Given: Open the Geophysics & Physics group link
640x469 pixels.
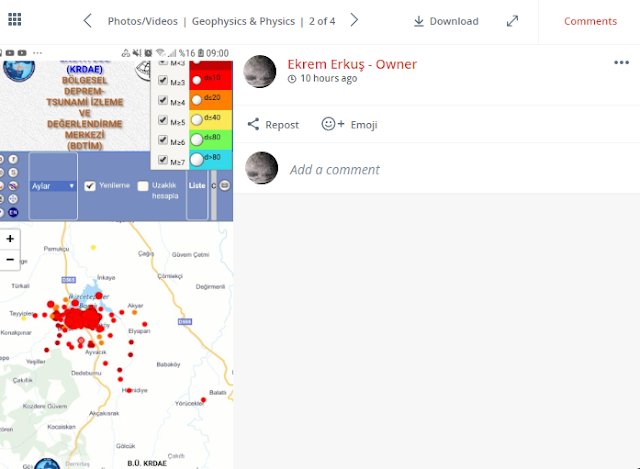Looking at the screenshot, I should click(243, 21).
